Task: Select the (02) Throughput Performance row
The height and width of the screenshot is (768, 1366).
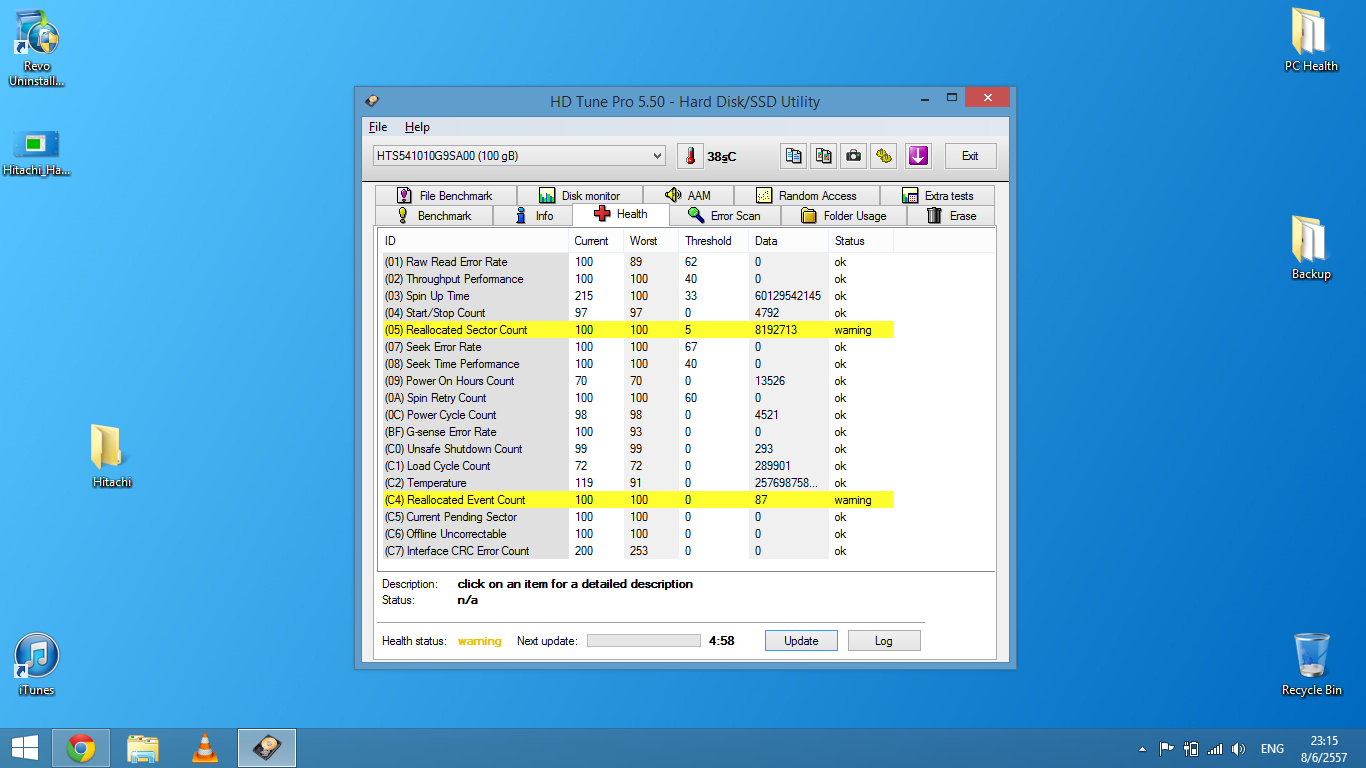Action: click(x=636, y=279)
